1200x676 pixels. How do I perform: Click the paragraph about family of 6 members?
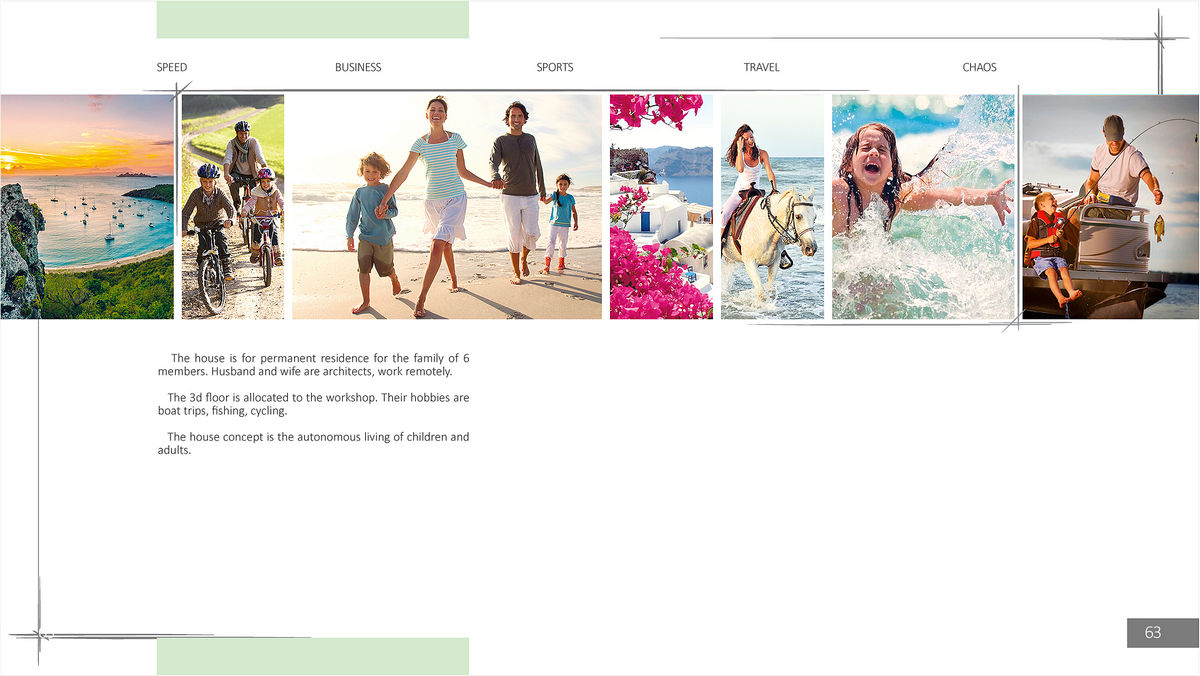point(314,365)
